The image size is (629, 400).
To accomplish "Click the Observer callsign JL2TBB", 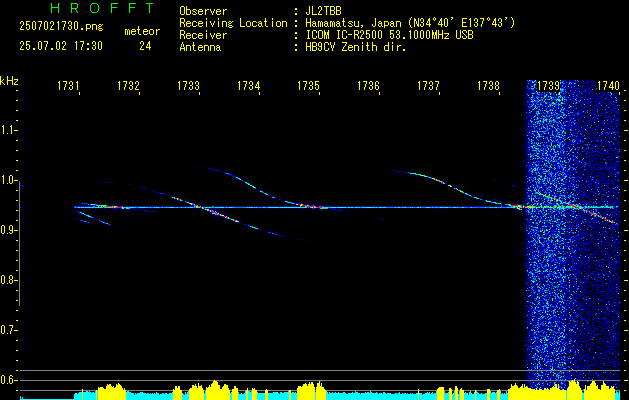I will pos(323,11).
